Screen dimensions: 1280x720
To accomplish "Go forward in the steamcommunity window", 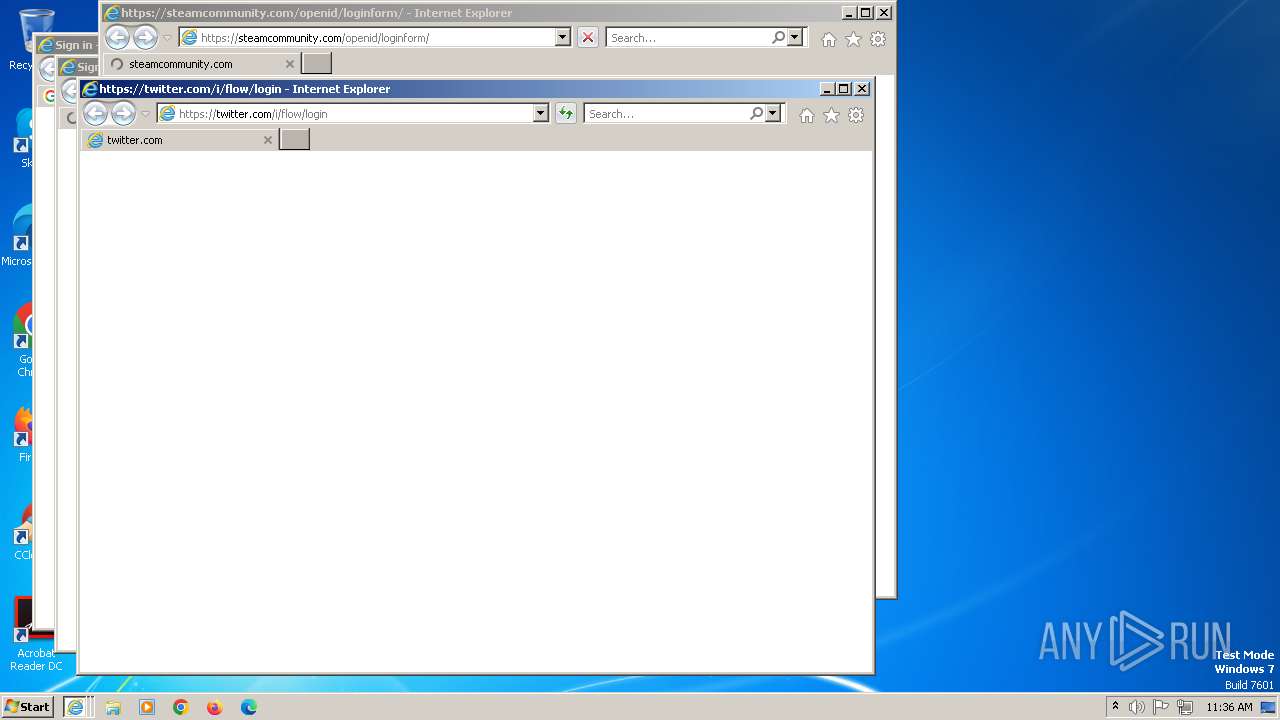I will click(x=145, y=38).
